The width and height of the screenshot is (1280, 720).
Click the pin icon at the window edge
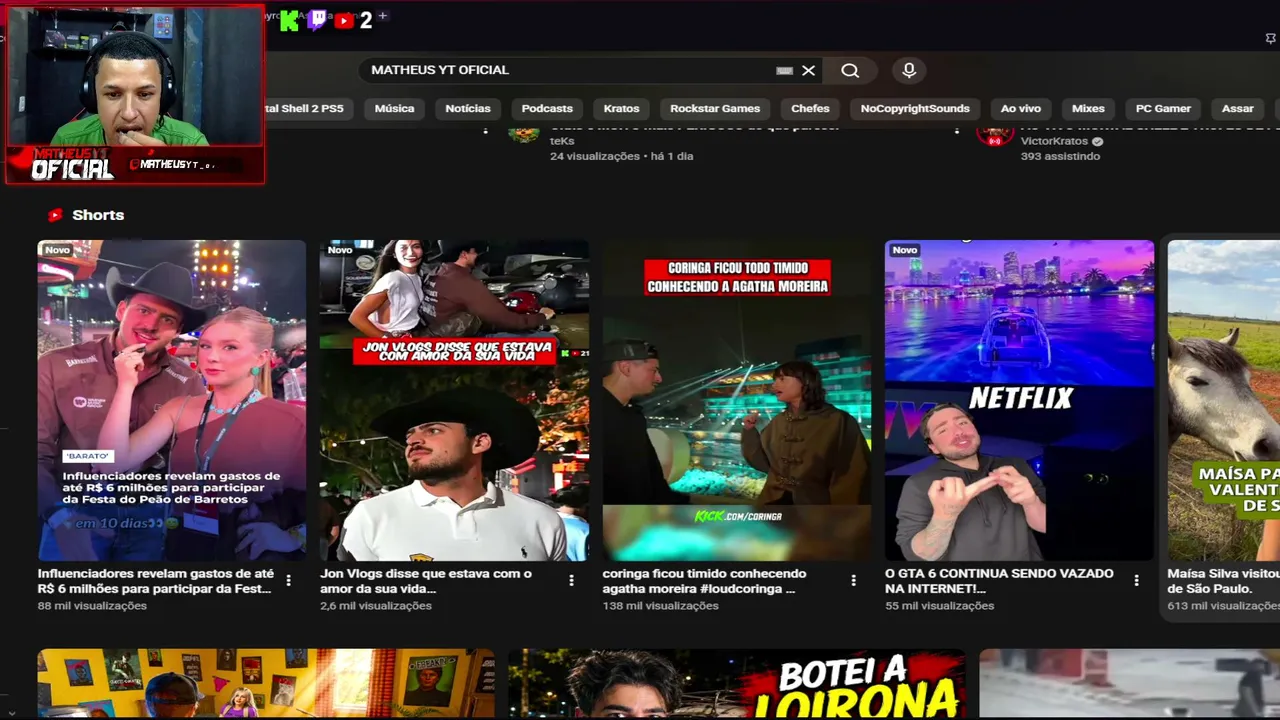(1270, 38)
